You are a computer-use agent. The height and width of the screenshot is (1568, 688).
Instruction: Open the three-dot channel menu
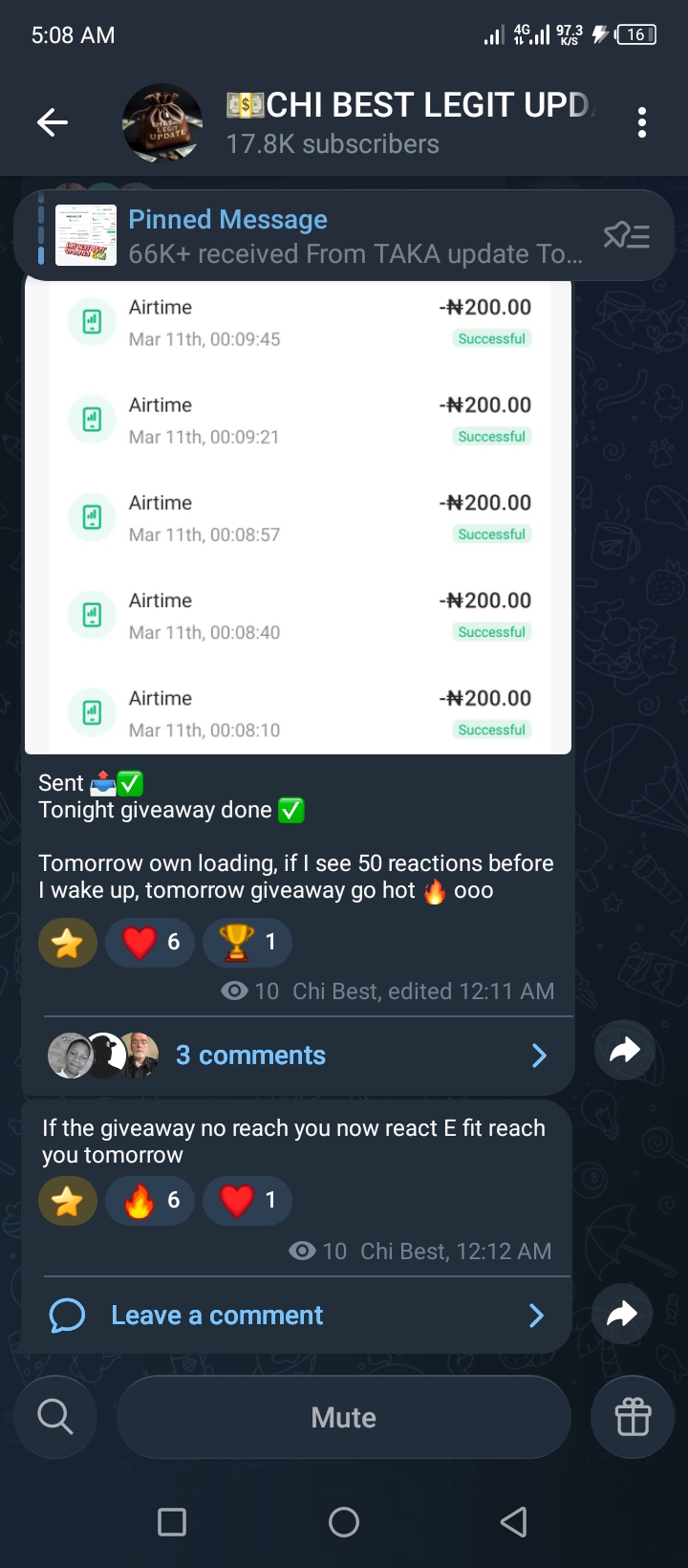[x=641, y=122]
